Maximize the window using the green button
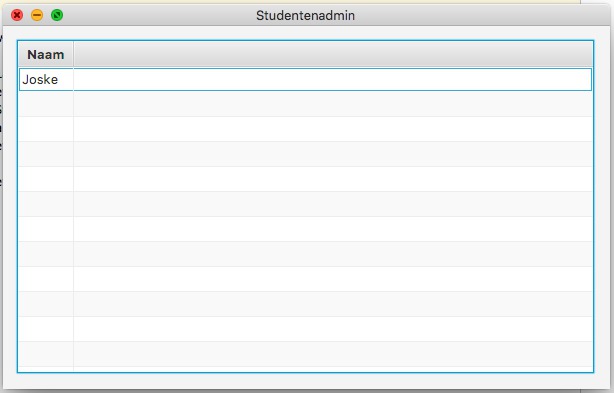 click(x=57, y=15)
